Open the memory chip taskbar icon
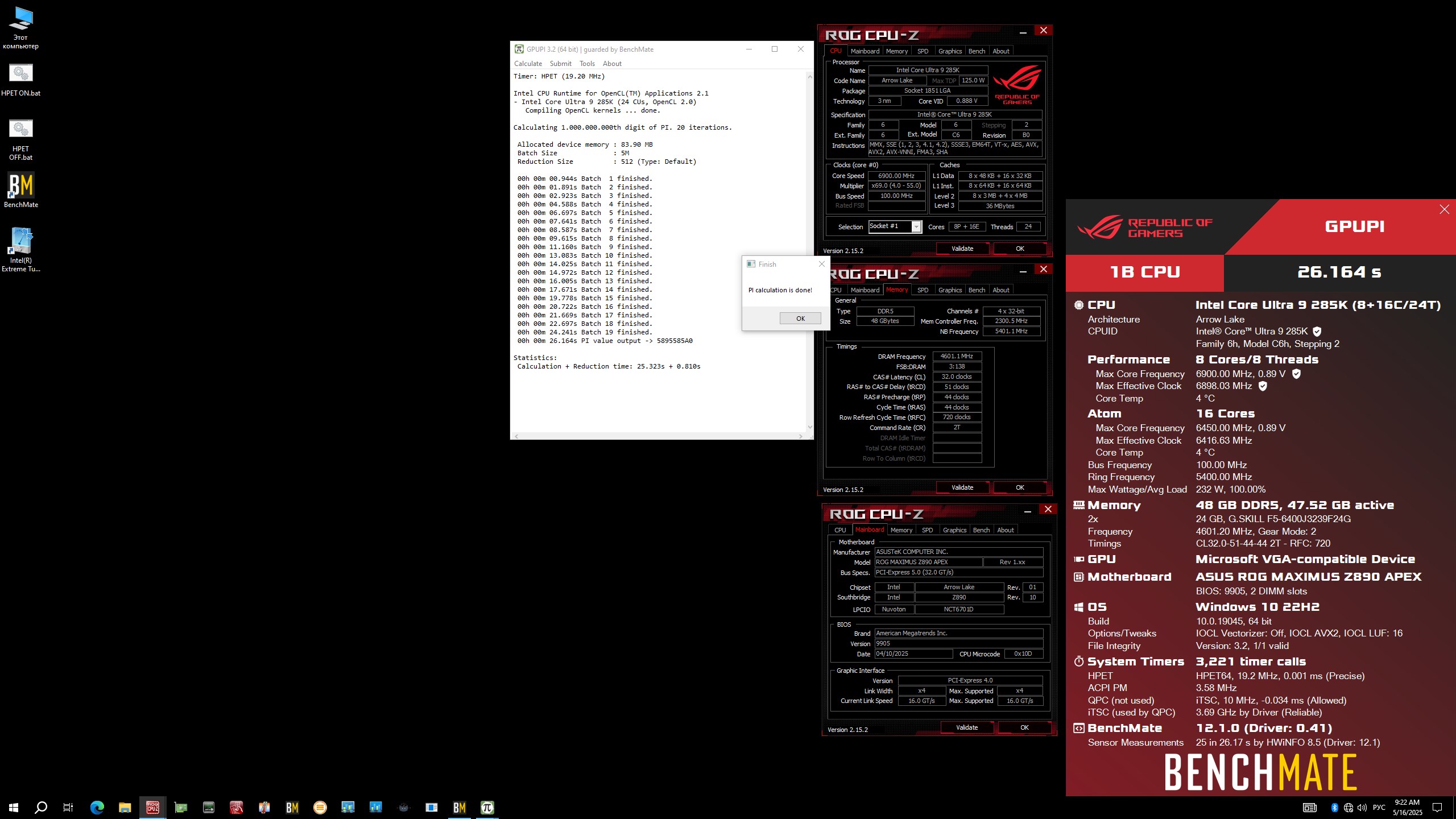This screenshot has width=1456, height=819. point(209,807)
